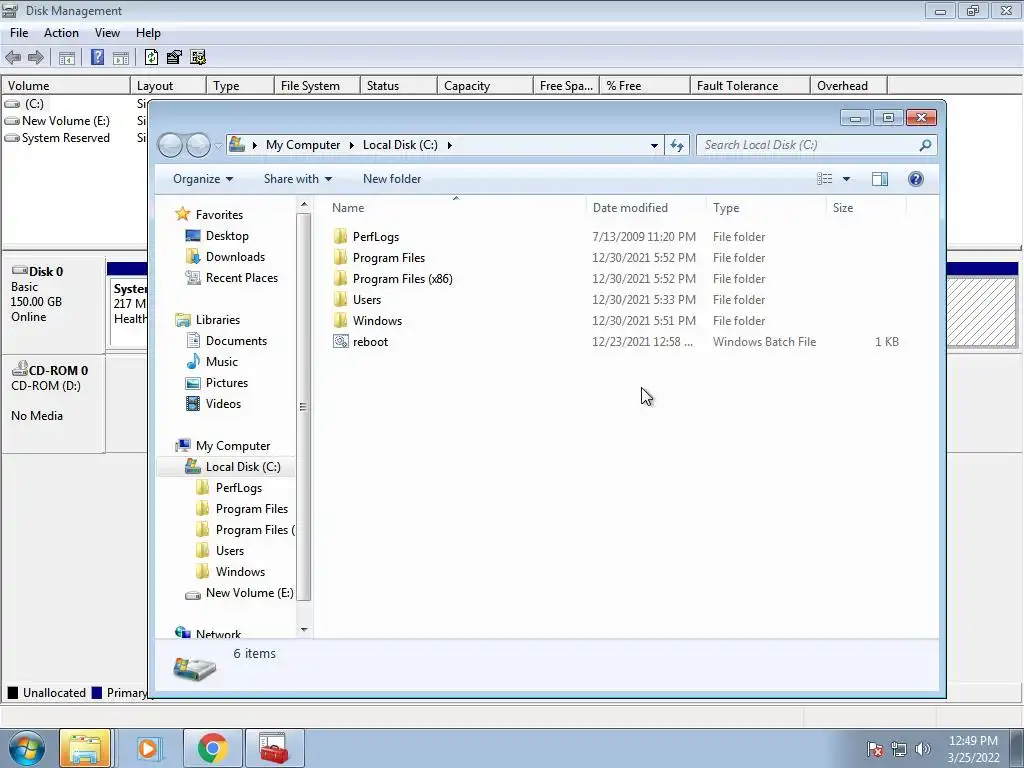1024x768 pixels.
Task: Toggle the preview pane icon
Action: (880, 179)
